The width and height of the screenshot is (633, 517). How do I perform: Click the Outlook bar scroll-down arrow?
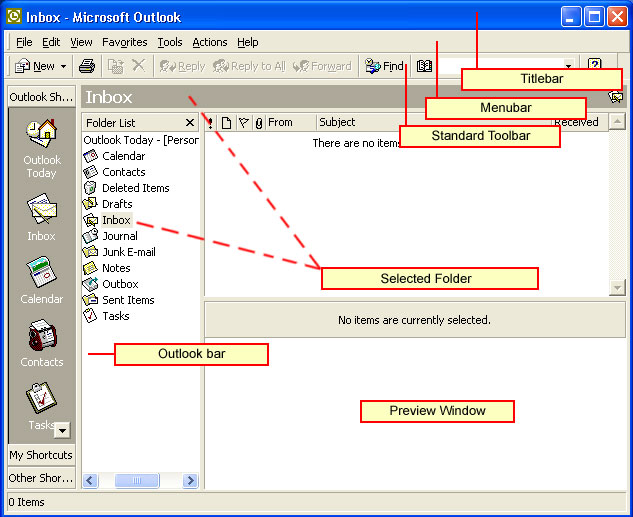click(62, 430)
